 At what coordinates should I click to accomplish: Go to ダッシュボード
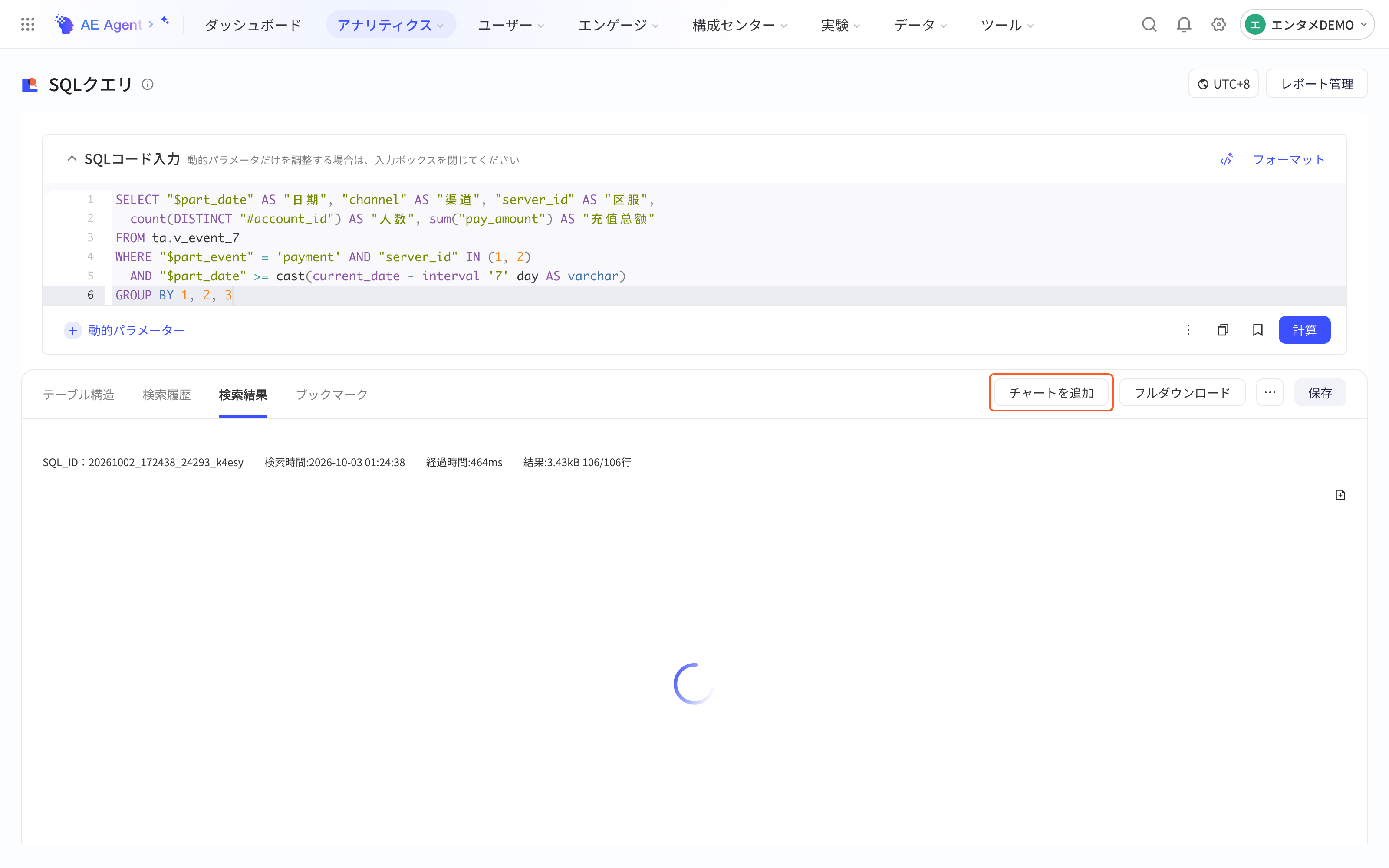pyautogui.click(x=253, y=25)
